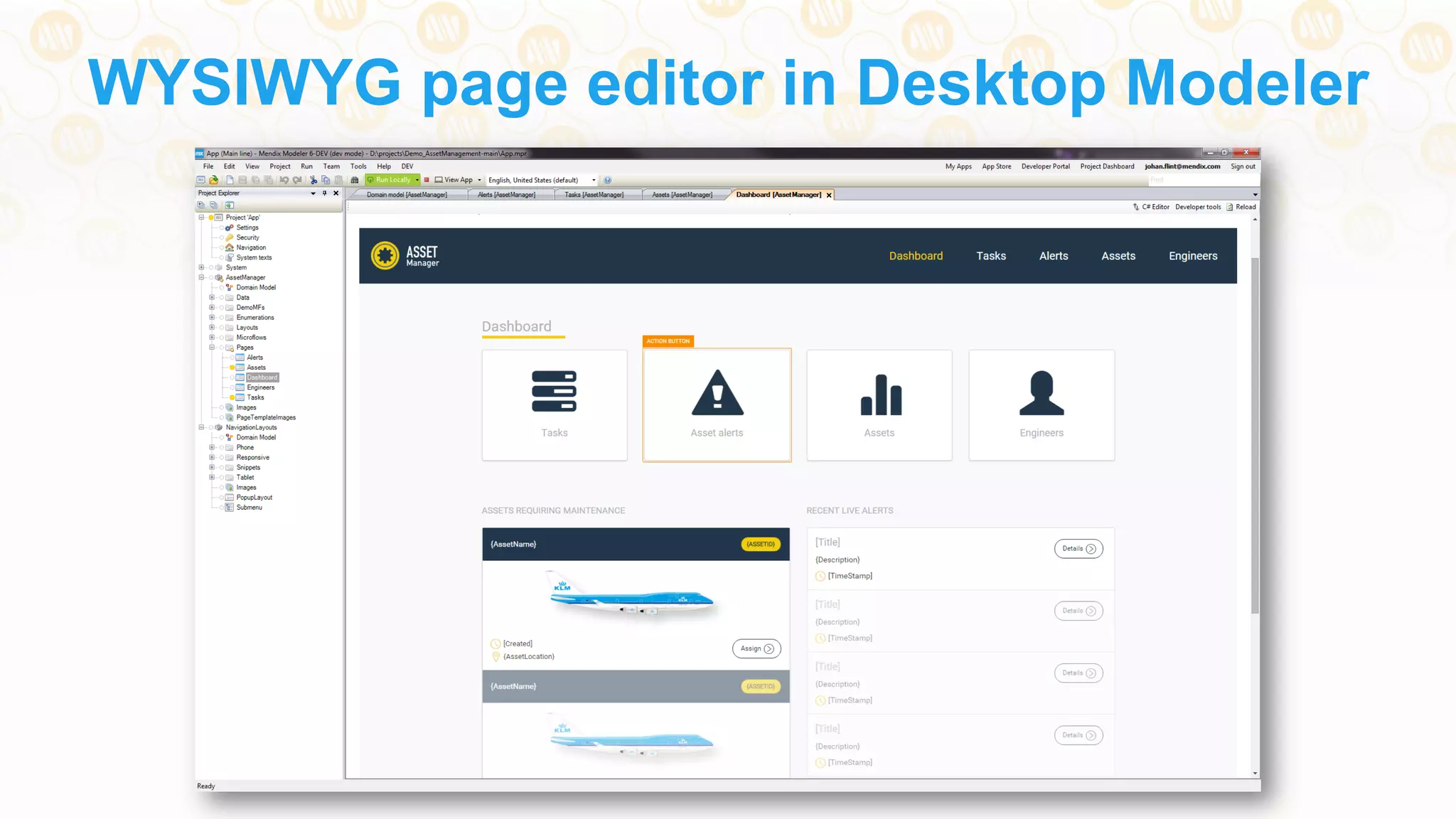
Task: Open the Project menu
Action: pyautogui.click(x=280, y=166)
